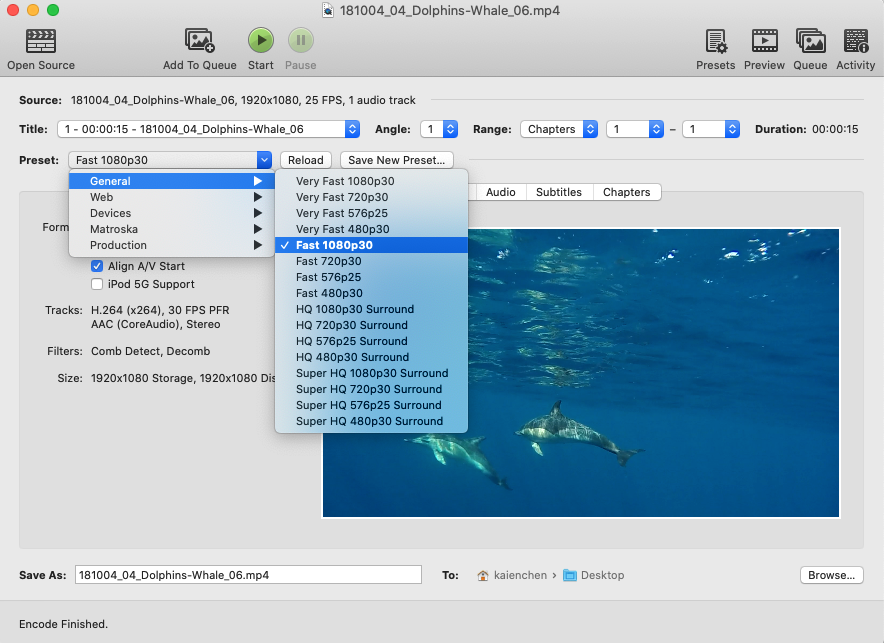Open the Range Chapters dropdown

coord(559,129)
